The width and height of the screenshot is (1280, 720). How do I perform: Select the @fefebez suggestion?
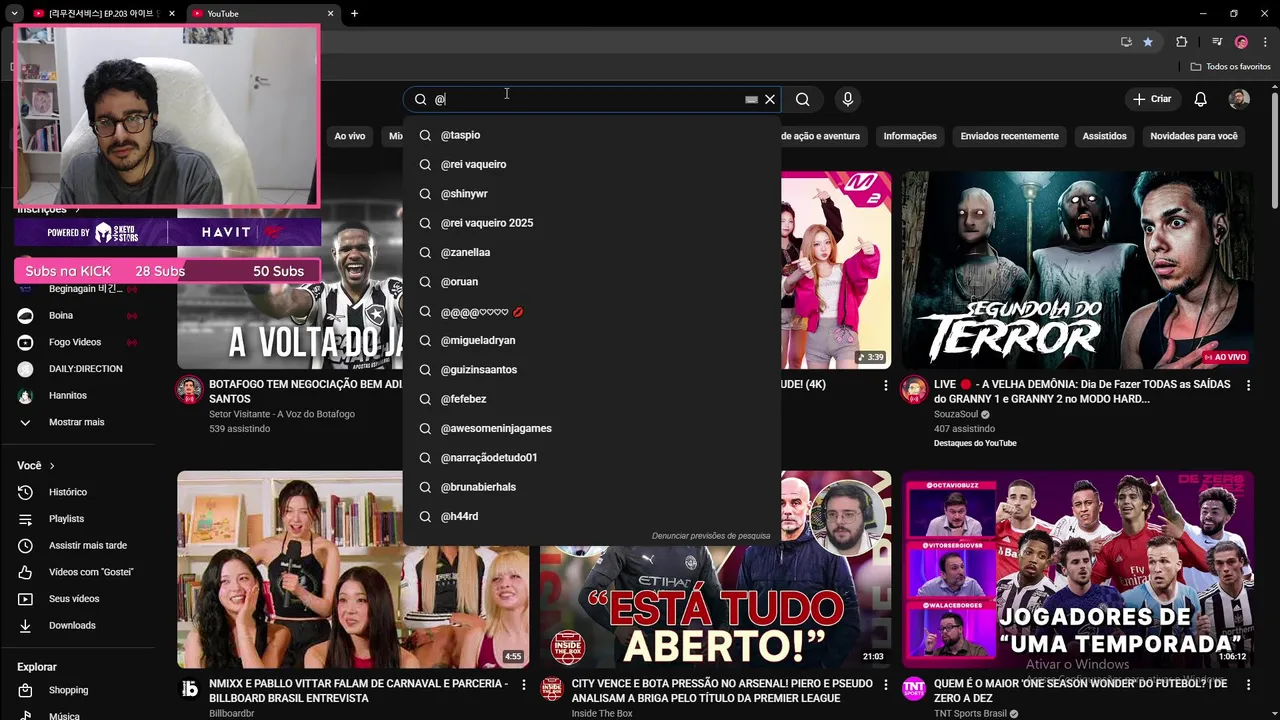coord(592,399)
